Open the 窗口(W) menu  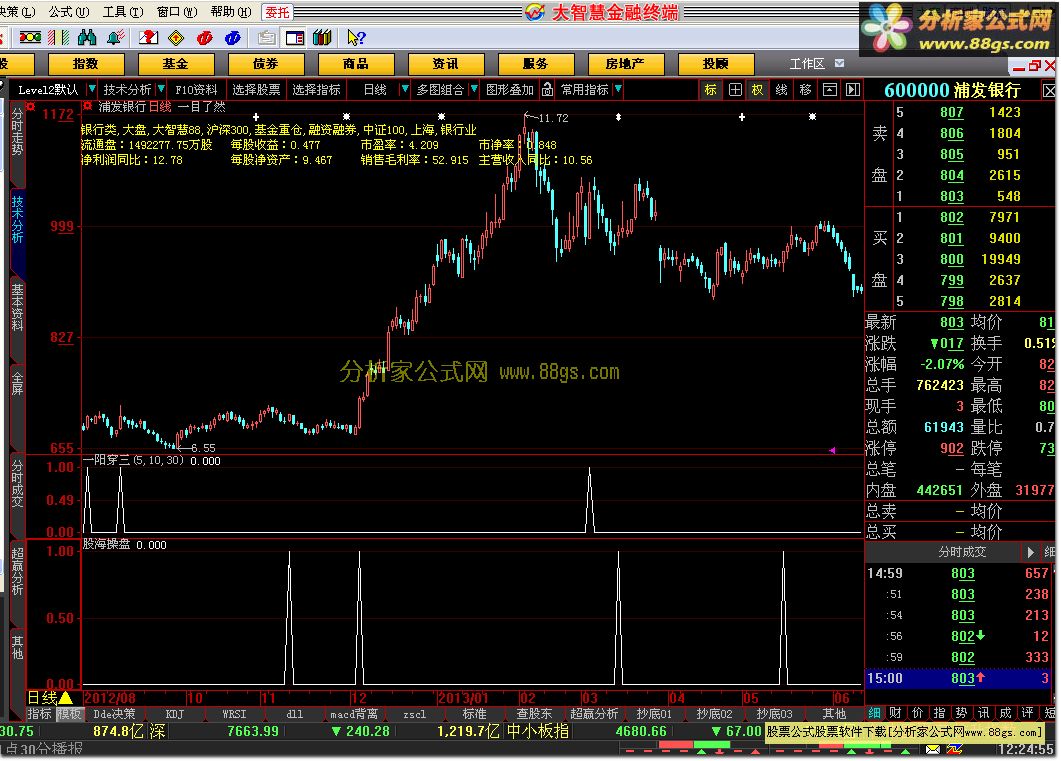click(x=177, y=11)
